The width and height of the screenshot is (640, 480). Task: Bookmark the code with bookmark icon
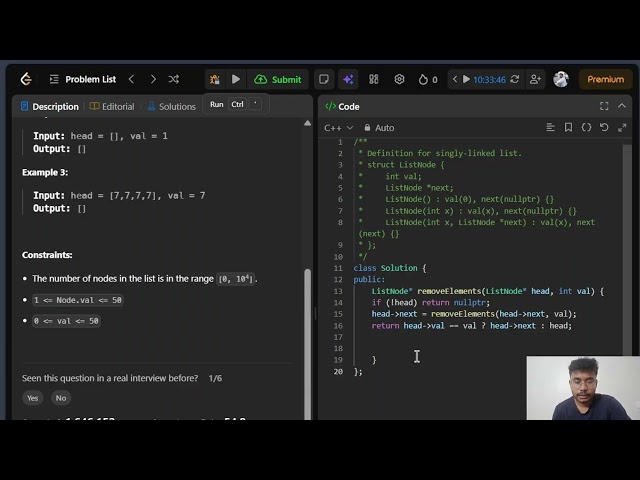coord(568,127)
